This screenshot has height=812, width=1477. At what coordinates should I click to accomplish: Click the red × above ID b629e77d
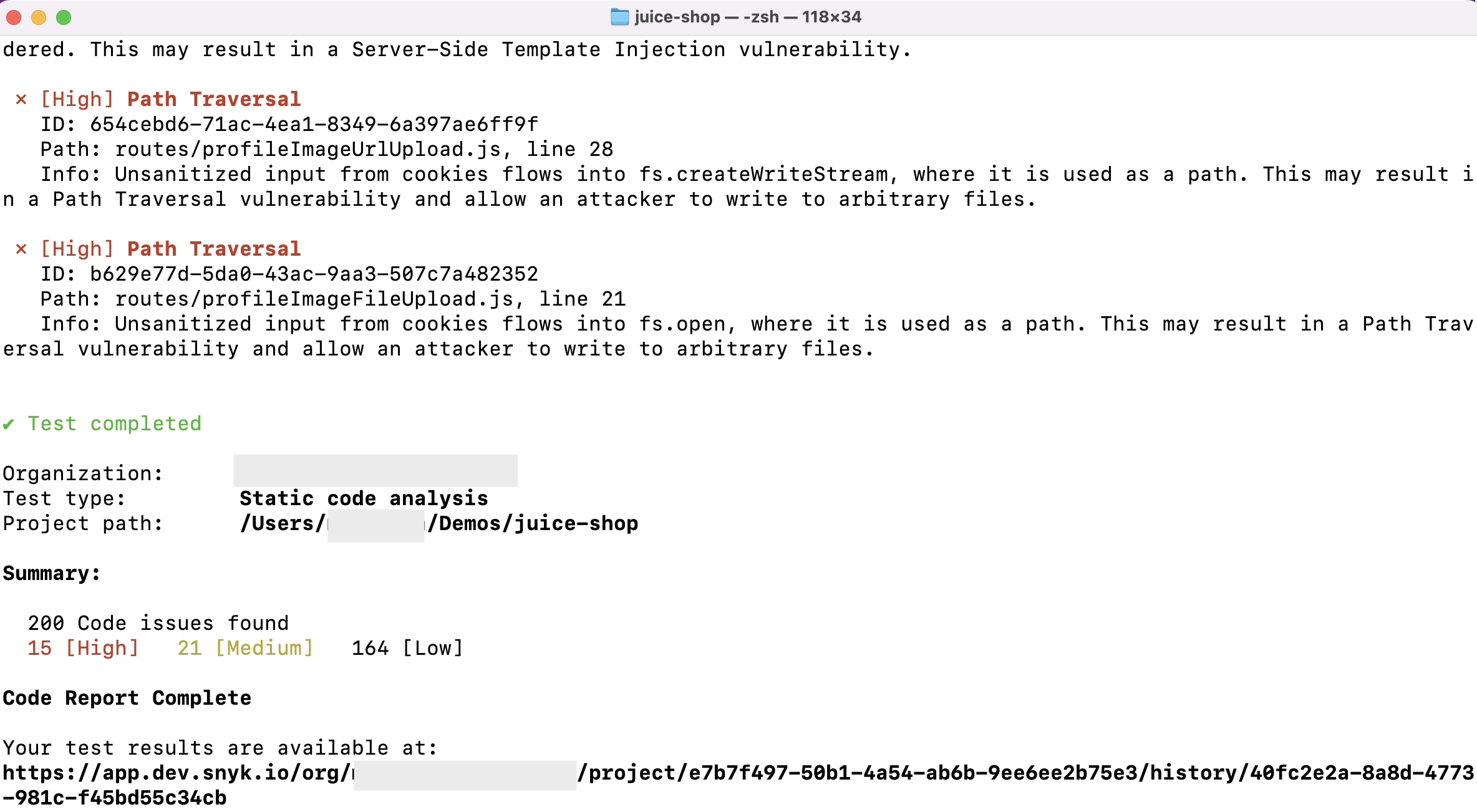pyautogui.click(x=21, y=249)
